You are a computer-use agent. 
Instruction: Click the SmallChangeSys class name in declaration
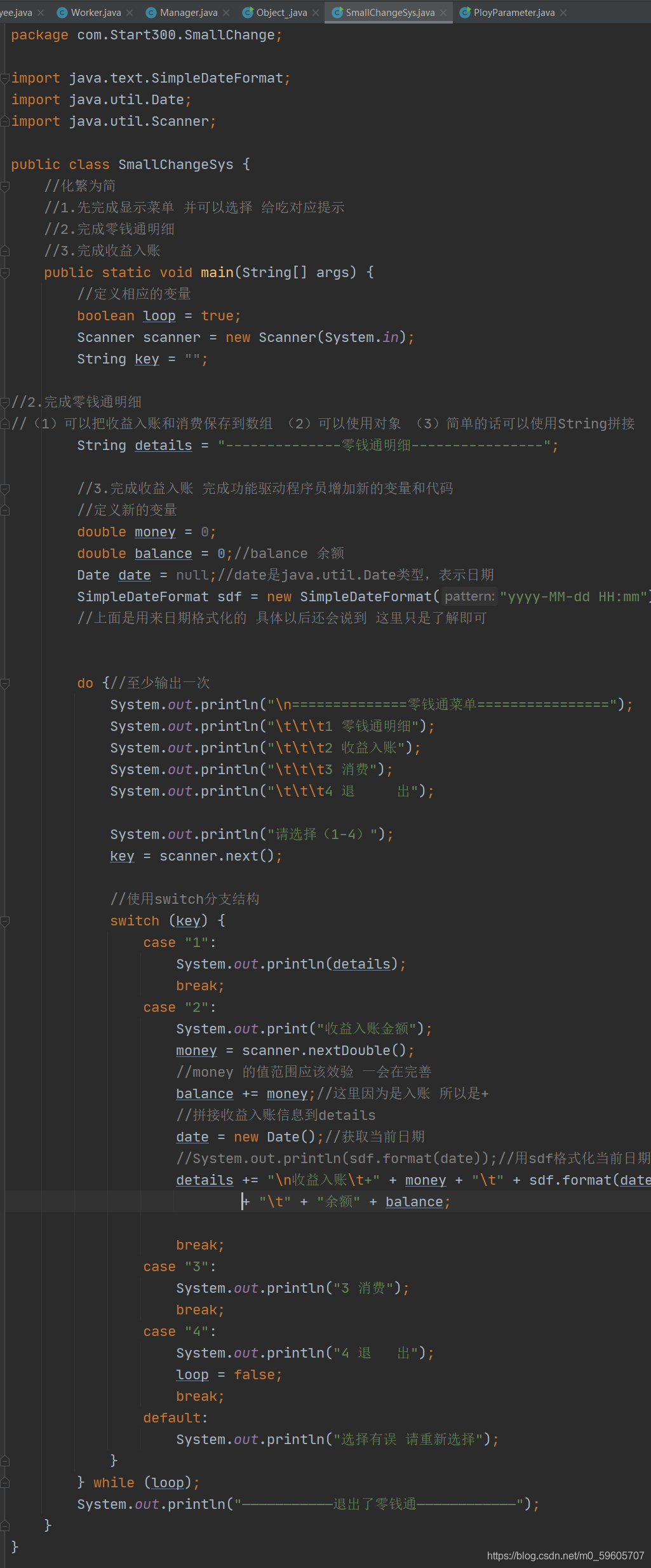[176, 165]
